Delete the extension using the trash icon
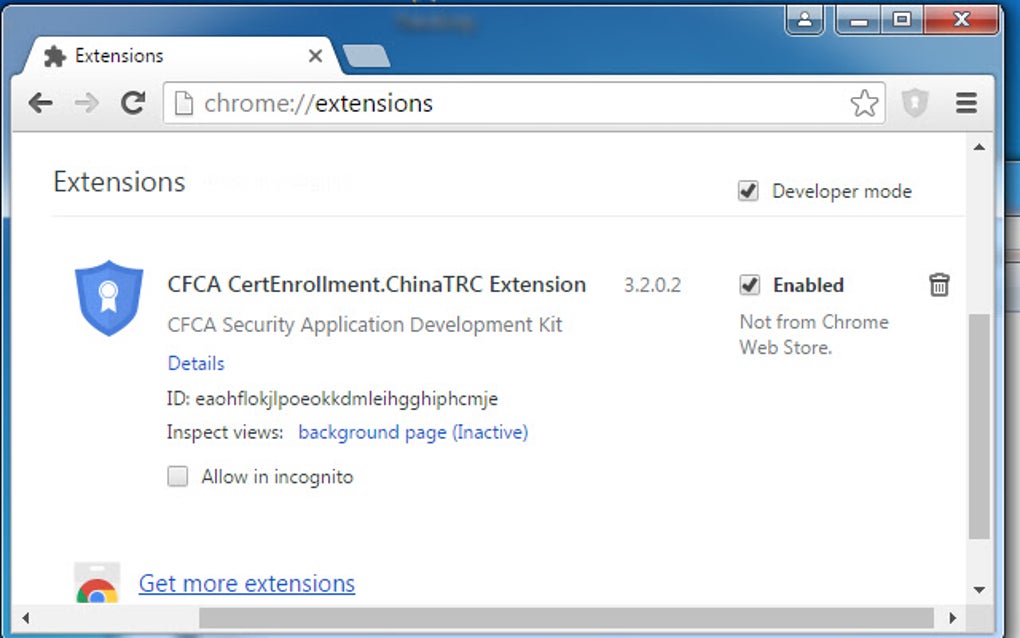The height and width of the screenshot is (638, 1020). tap(939, 285)
